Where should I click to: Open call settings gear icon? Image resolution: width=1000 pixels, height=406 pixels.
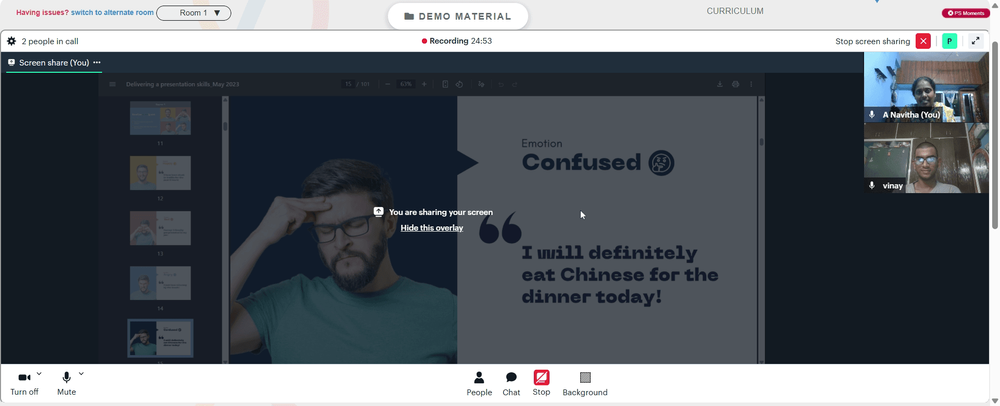point(11,41)
